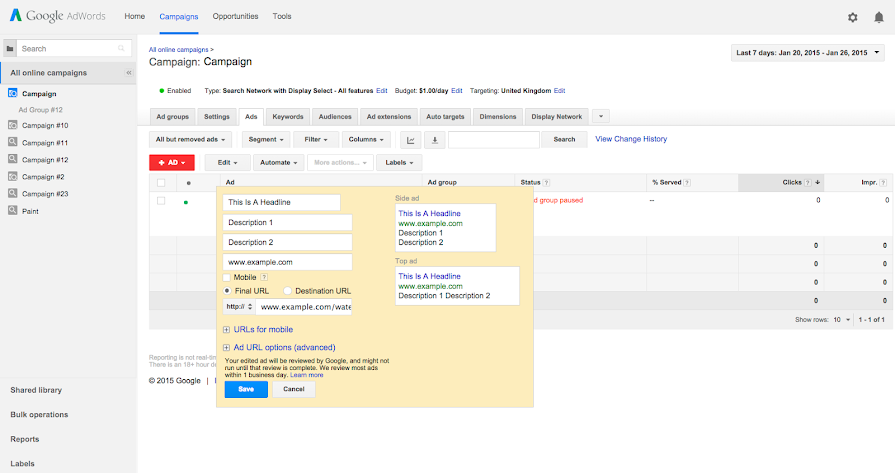
Task: Click the settings gear icon
Action: (852, 17)
